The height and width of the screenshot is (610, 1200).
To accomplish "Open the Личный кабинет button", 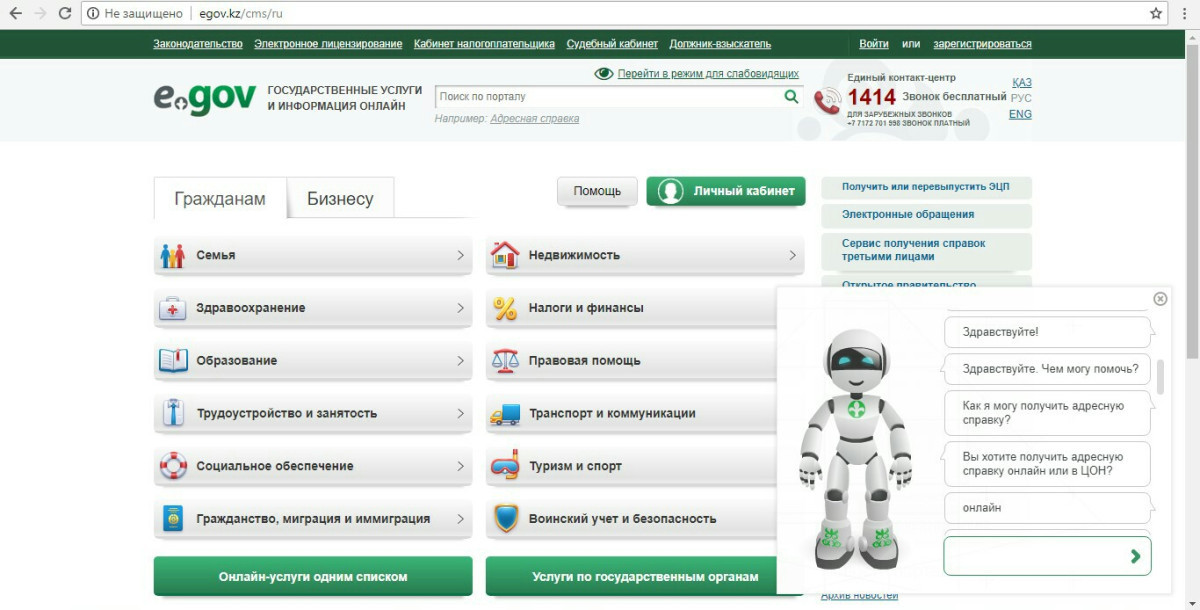I will (x=726, y=191).
